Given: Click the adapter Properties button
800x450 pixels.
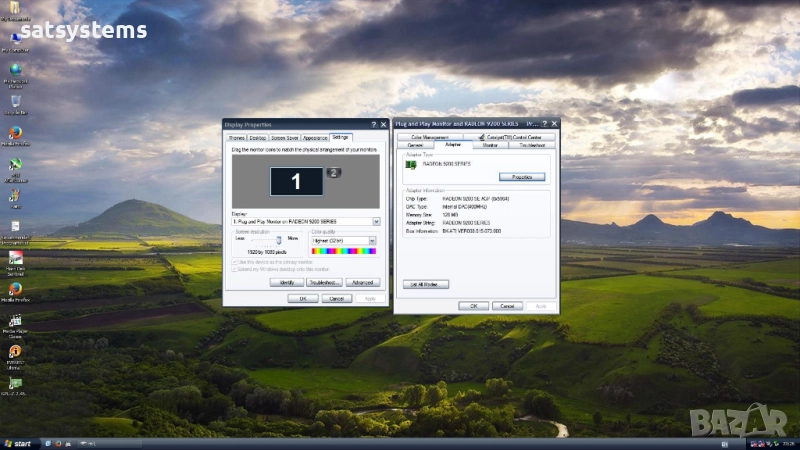Looking at the screenshot, I should 521,177.
